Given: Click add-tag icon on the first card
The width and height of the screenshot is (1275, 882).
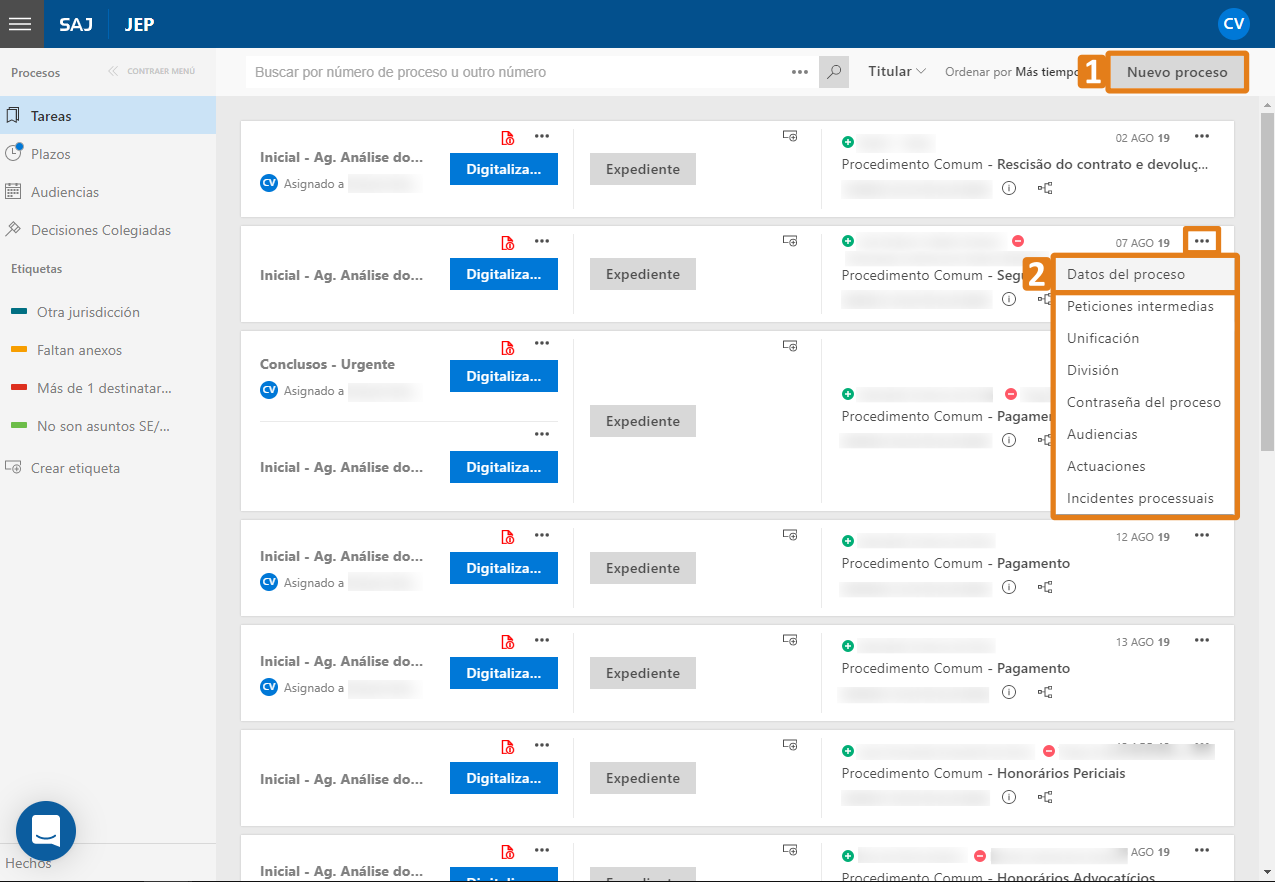Looking at the screenshot, I should pos(790,136).
